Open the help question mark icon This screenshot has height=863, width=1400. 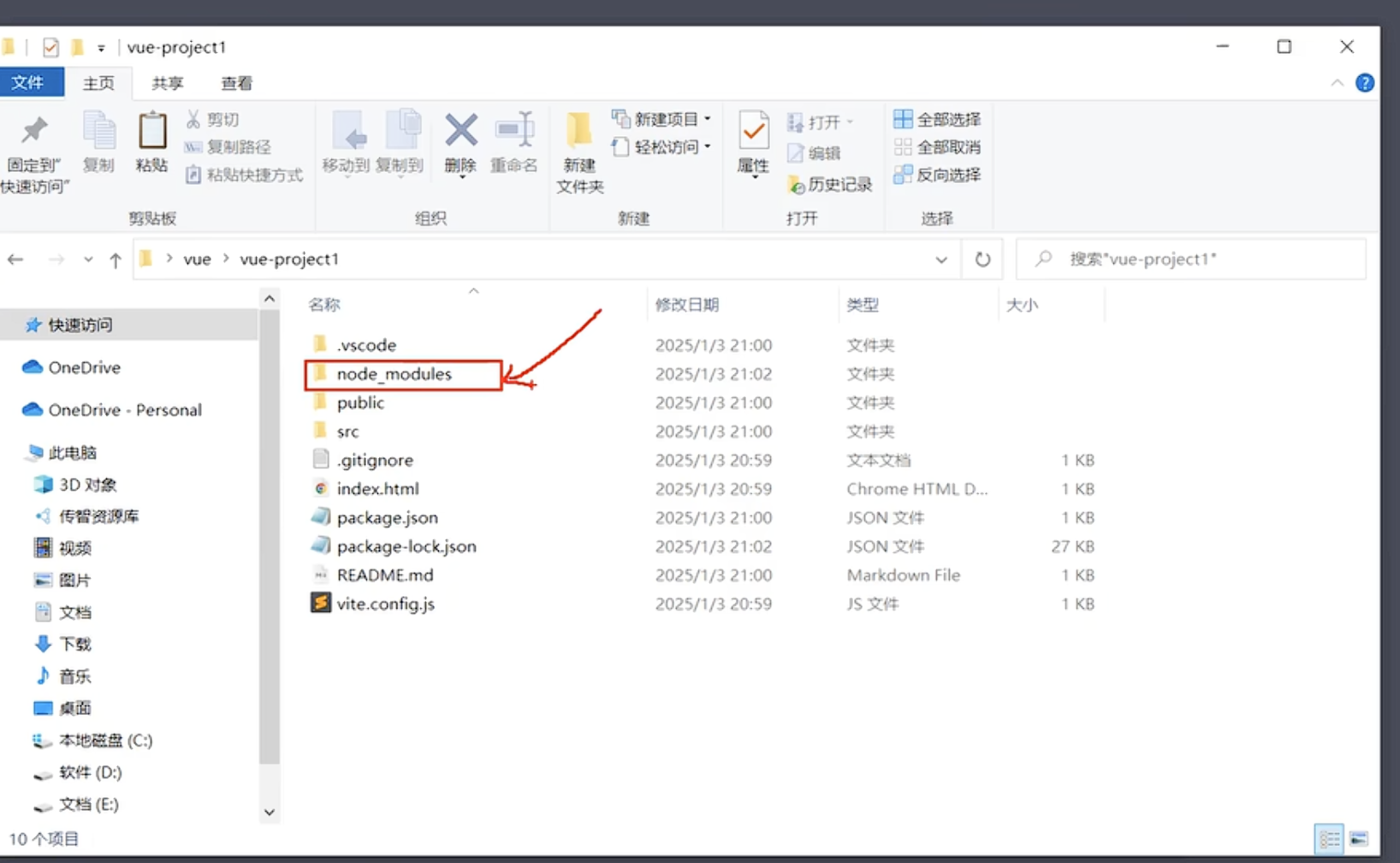[1365, 83]
